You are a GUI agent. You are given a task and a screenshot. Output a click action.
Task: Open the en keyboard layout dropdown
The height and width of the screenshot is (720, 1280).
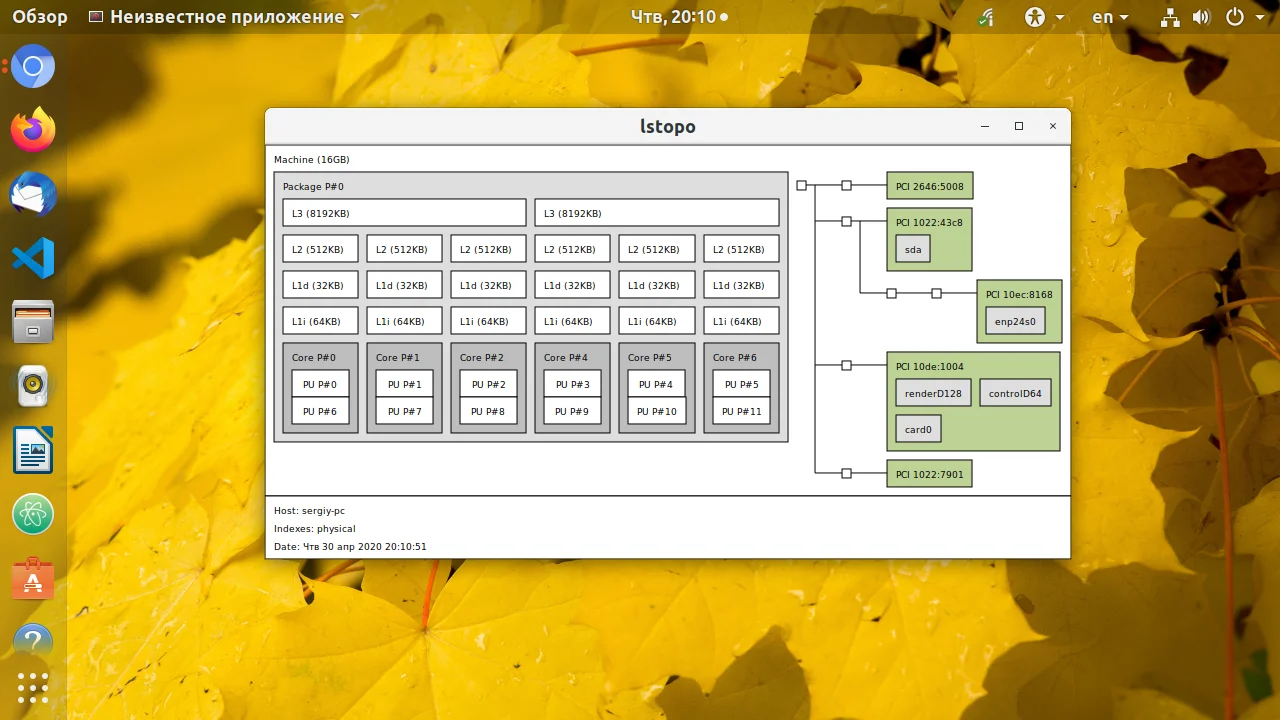(x=1110, y=17)
